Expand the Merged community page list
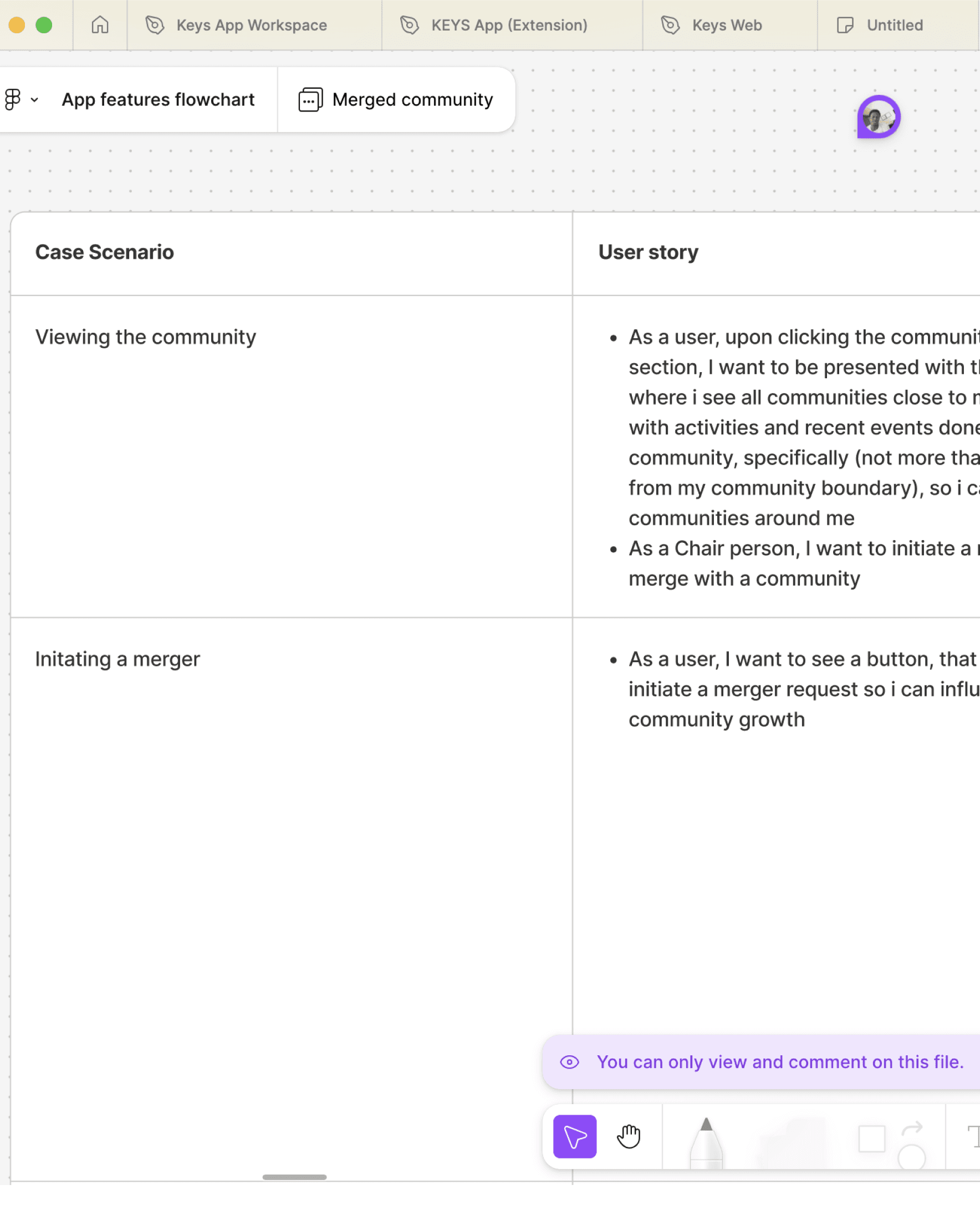Viewport: 980px width, 1220px height. [412, 100]
